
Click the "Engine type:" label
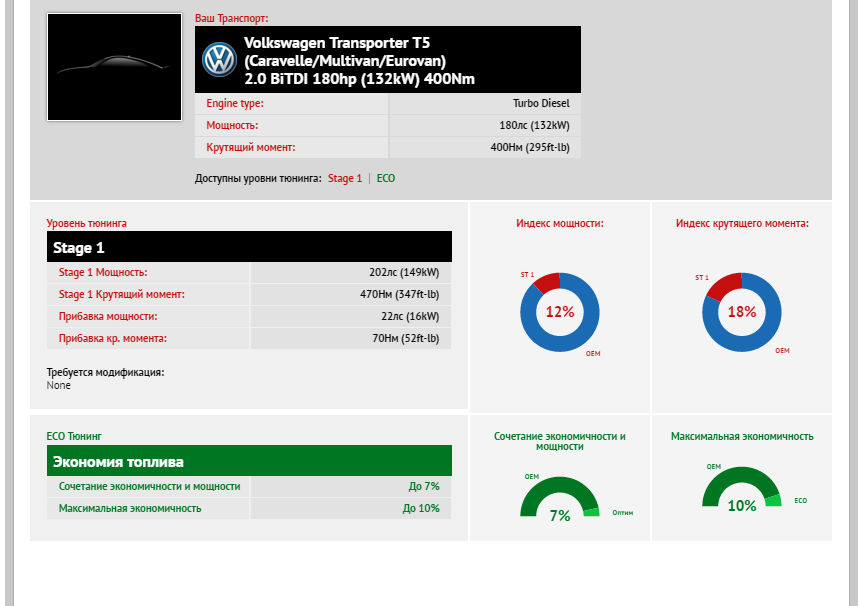[235, 103]
